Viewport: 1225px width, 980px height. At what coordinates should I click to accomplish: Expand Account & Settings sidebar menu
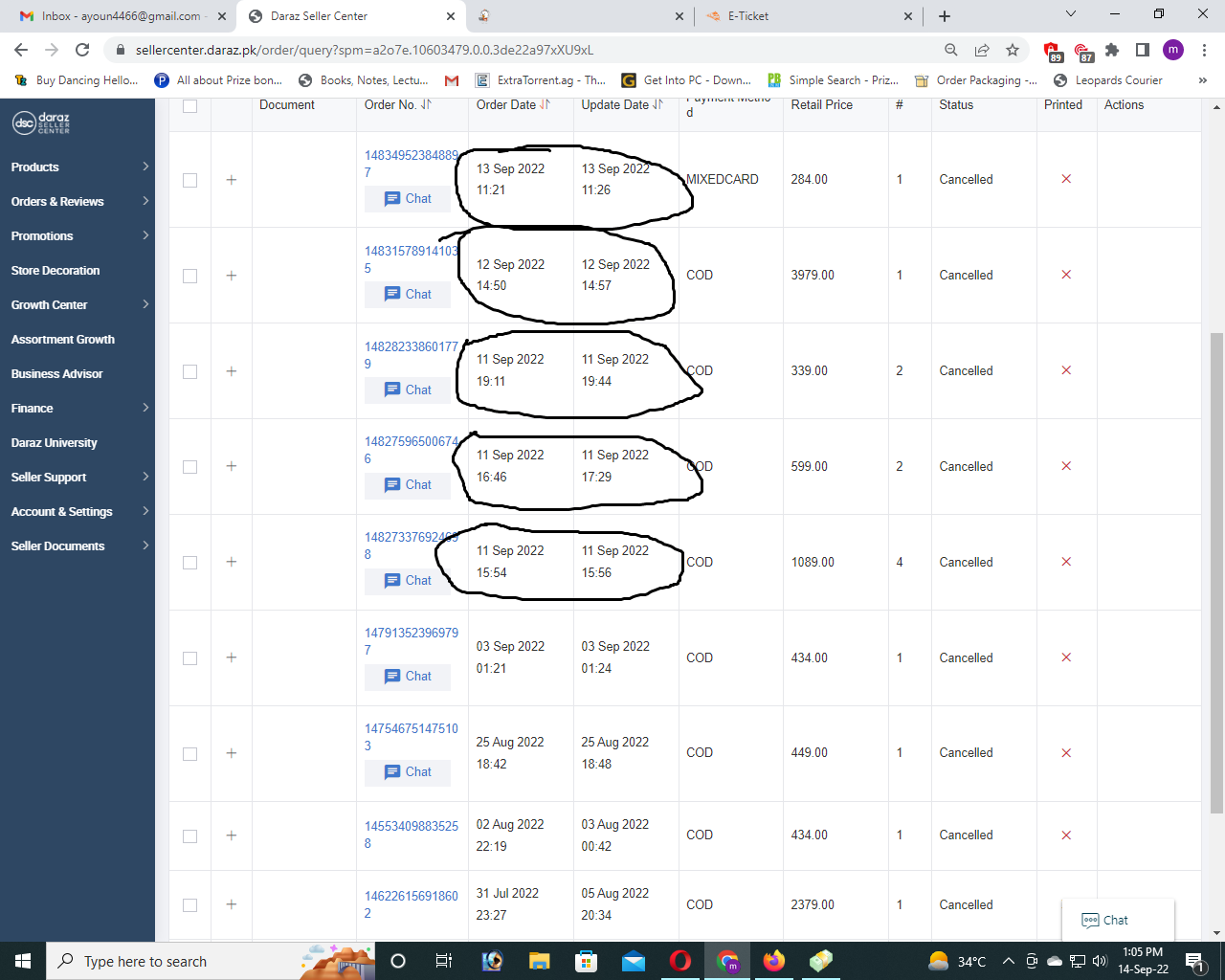coord(78,511)
